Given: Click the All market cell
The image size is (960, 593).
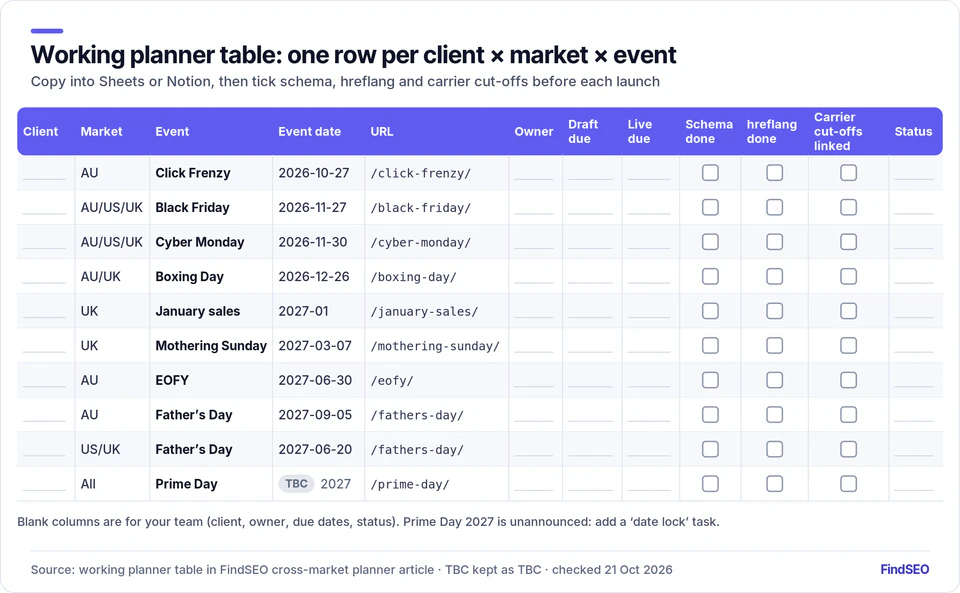Looking at the screenshot, I should (x=88, y=484).
